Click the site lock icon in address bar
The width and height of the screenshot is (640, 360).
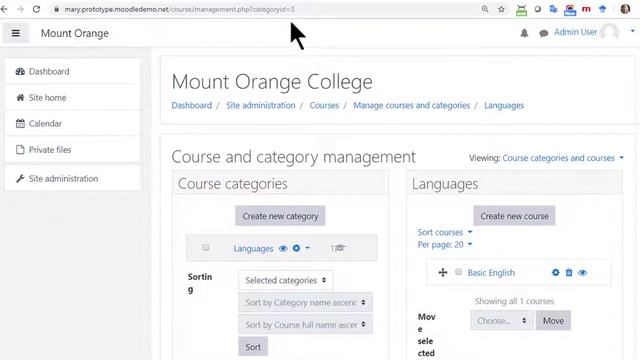(57, 9)
